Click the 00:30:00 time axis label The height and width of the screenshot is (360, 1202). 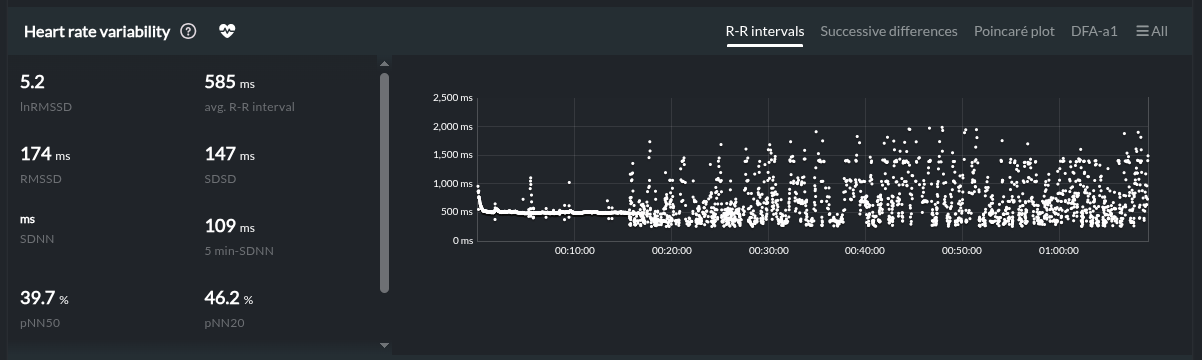pyautogui.click(x=768, y=251)
